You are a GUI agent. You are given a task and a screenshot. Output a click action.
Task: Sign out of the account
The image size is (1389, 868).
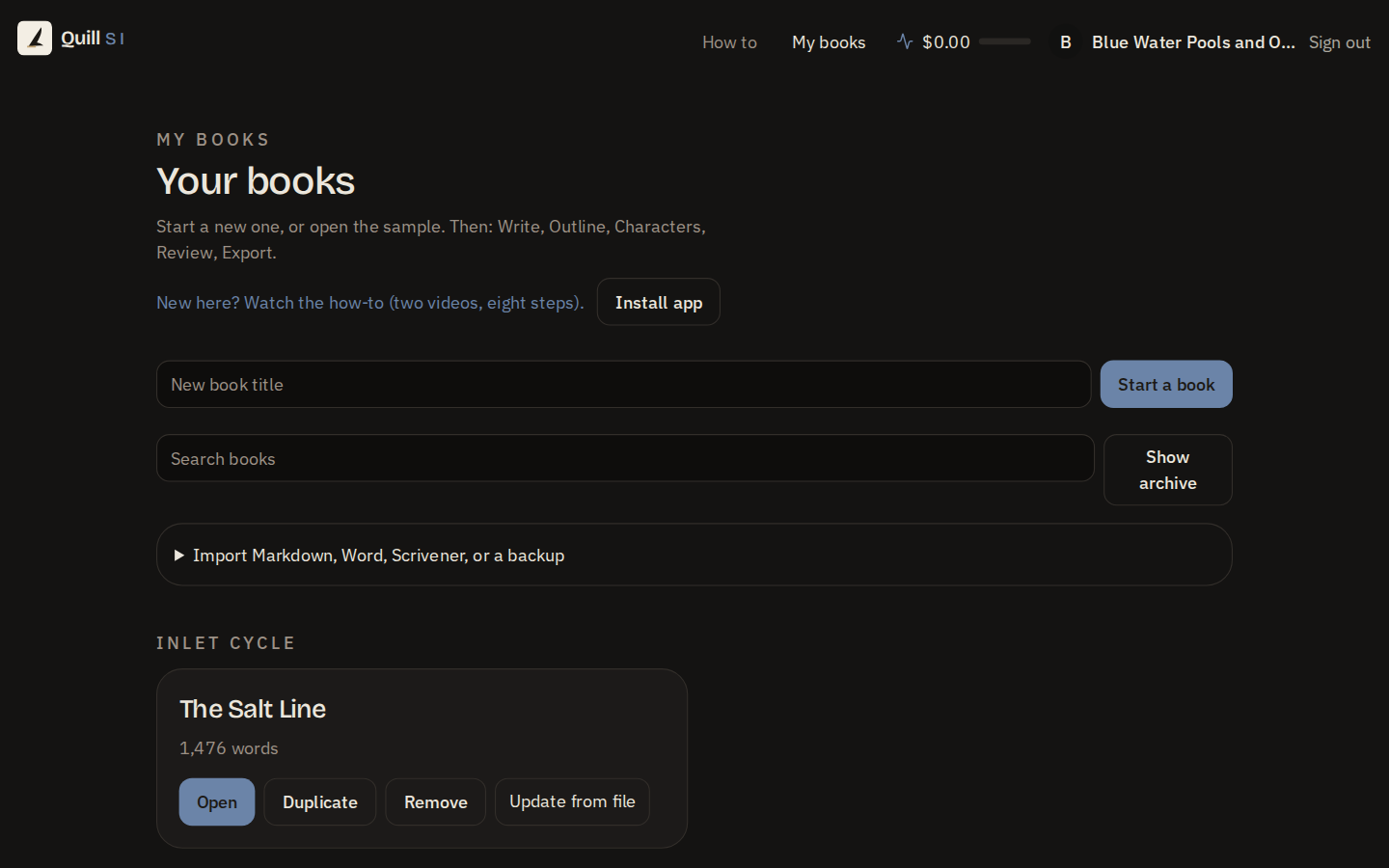[1339, 42]
